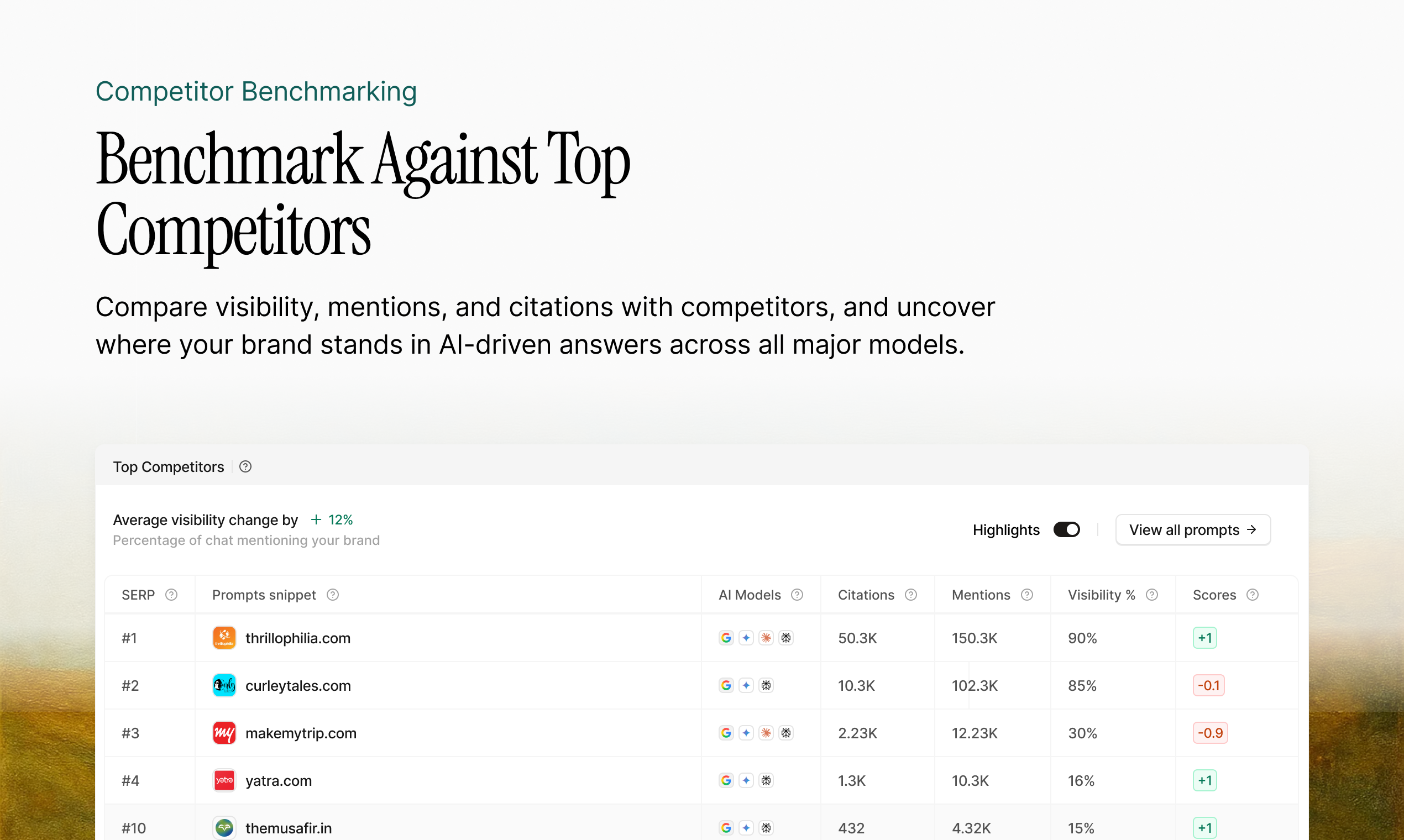Click the Citations column help icon
The image size is (1404, 840).
[911, 595]
